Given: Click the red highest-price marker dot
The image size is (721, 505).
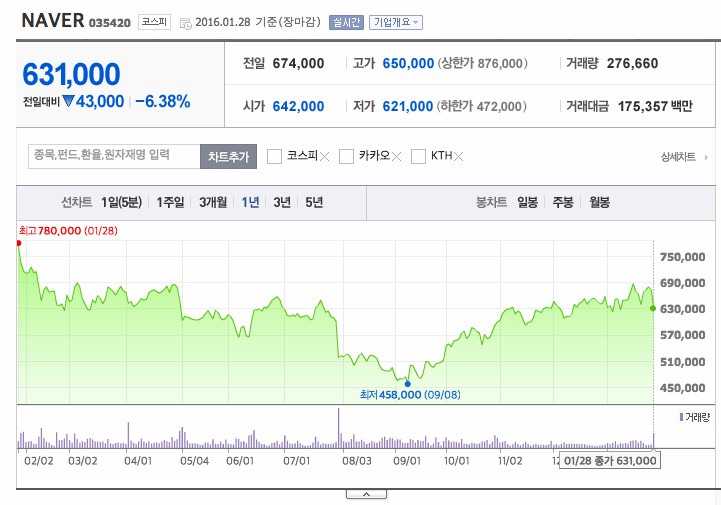Looking at the screenshot, I should tap(19, 242).
